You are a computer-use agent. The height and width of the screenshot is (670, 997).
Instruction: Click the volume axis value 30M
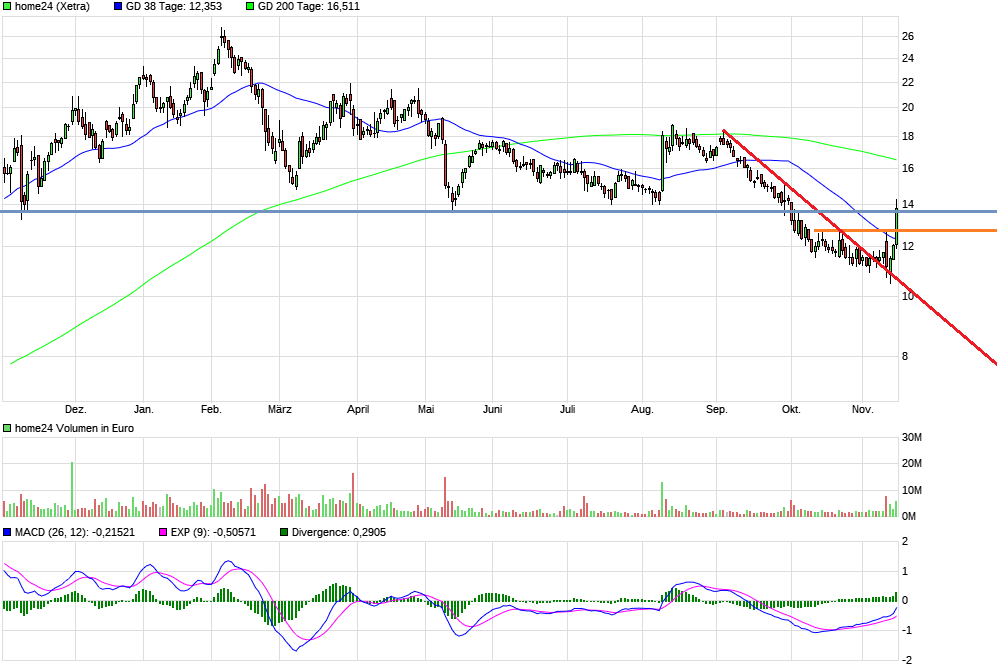click(x=912, y=437)
